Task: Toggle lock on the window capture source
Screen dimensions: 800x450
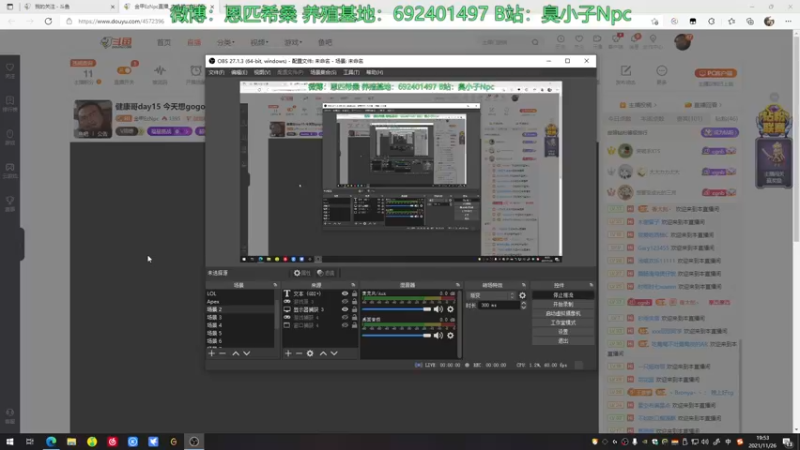Action: 354,326
